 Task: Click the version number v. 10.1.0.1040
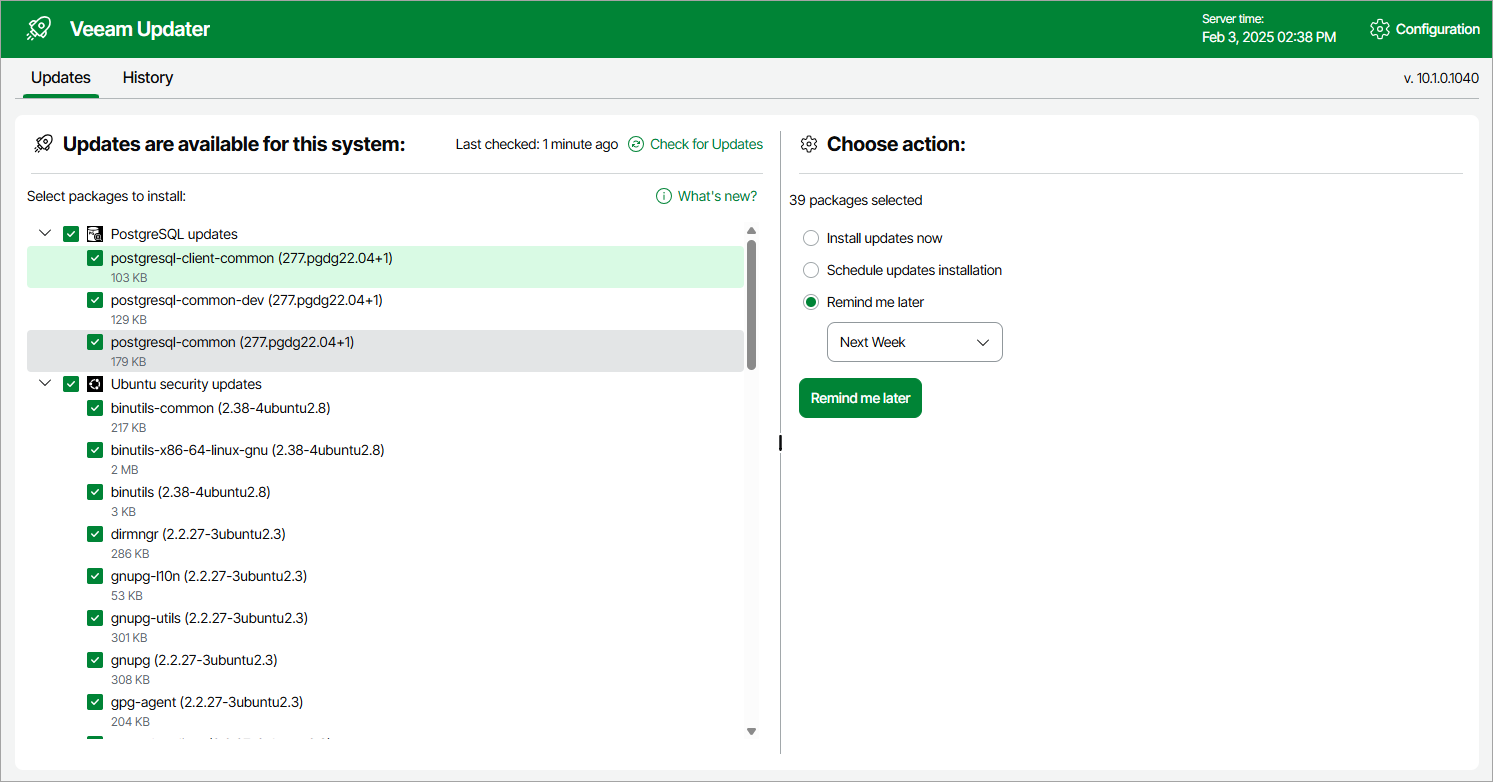1441,78
